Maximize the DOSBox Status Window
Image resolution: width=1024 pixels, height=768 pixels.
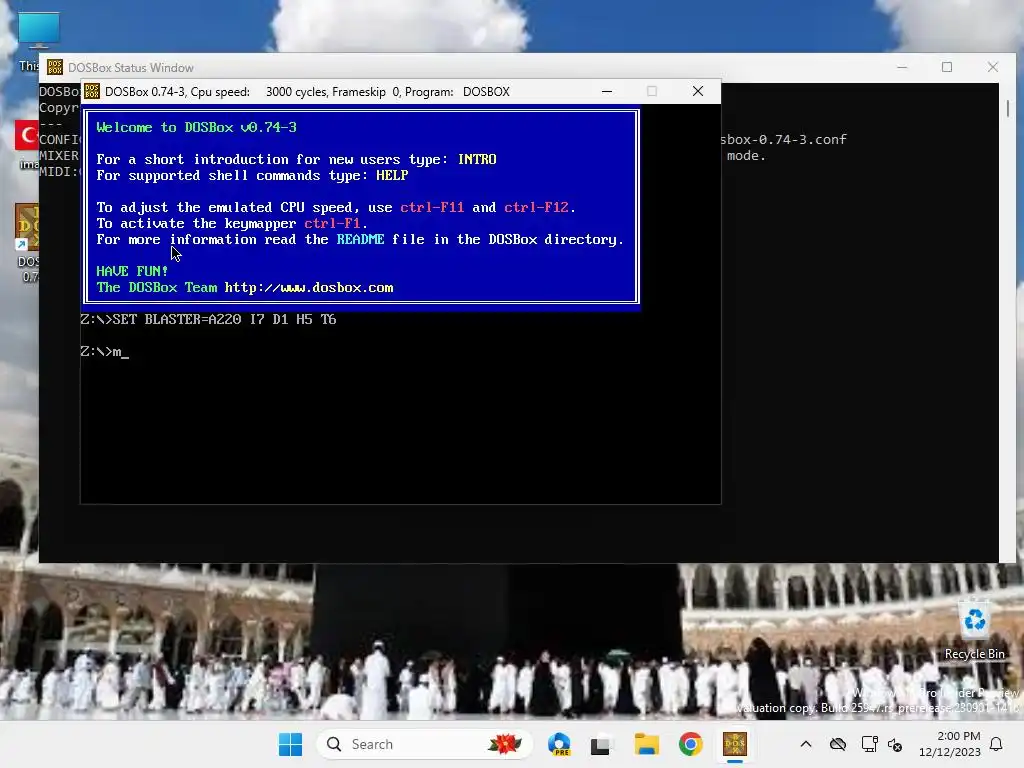(x=947, y=67)
